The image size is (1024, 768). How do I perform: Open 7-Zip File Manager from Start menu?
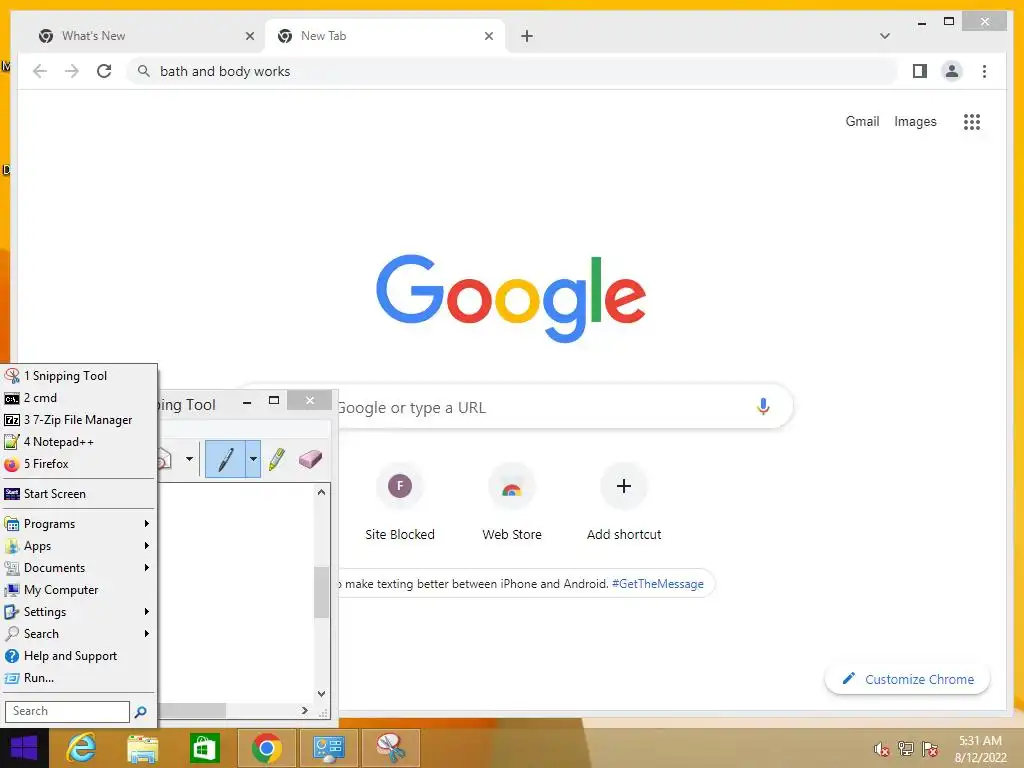(x=79, y=420)
